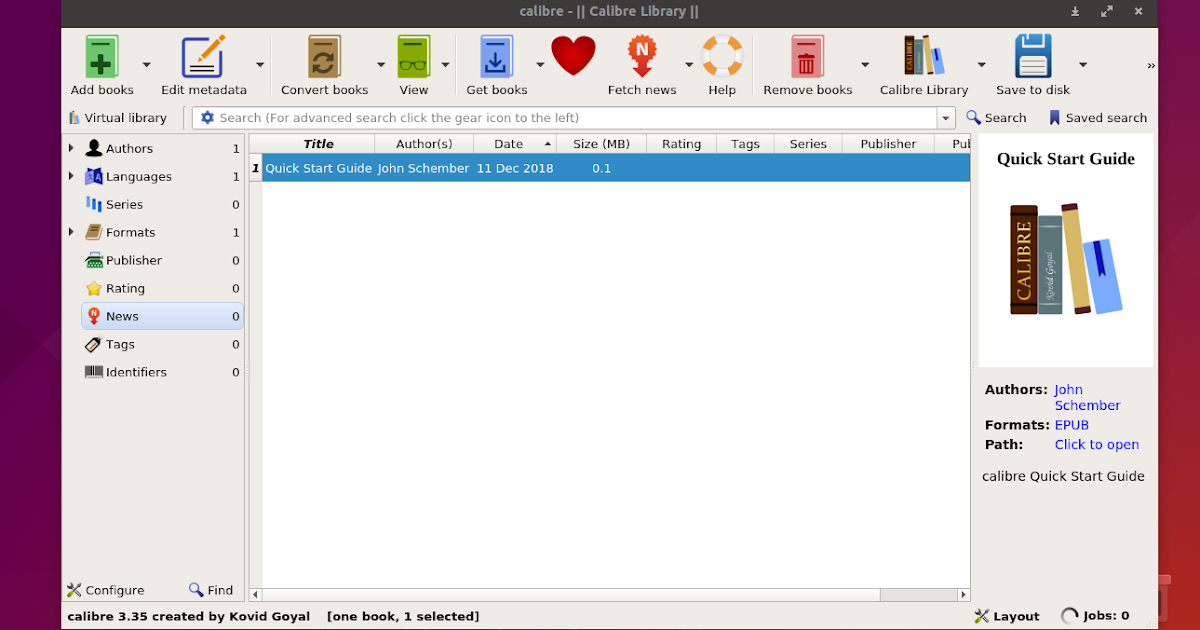The image size is (1200, 630).
Task: Sort by the Series column header
Action: point(808,144)
